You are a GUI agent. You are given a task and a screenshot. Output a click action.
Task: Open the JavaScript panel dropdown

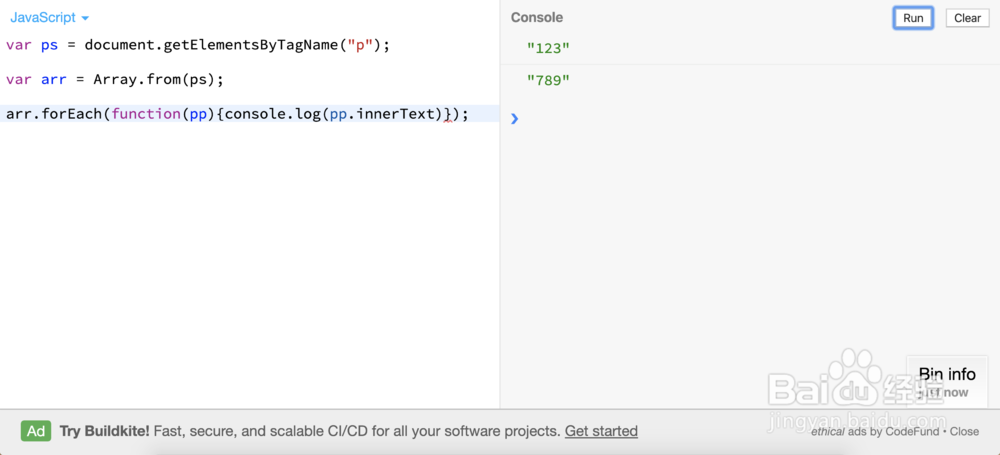tap(49, 18)
